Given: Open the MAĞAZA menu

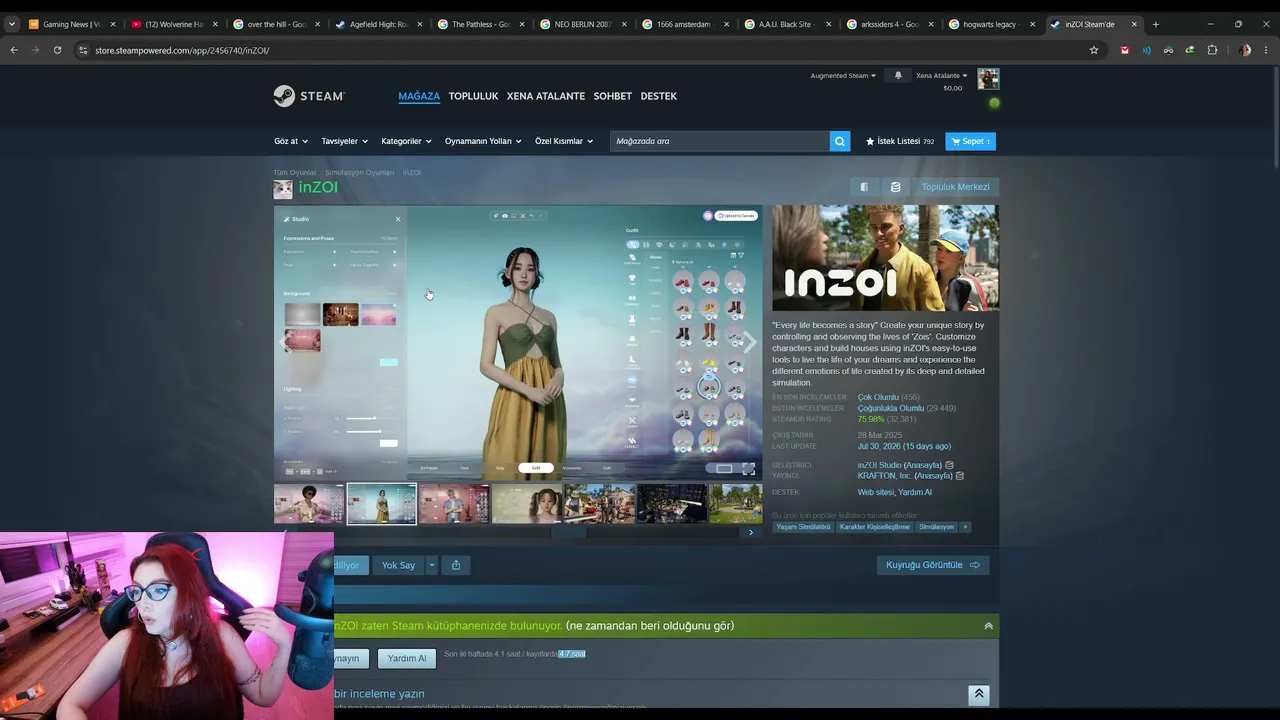Looking at the screenshot, I should 419,96.
